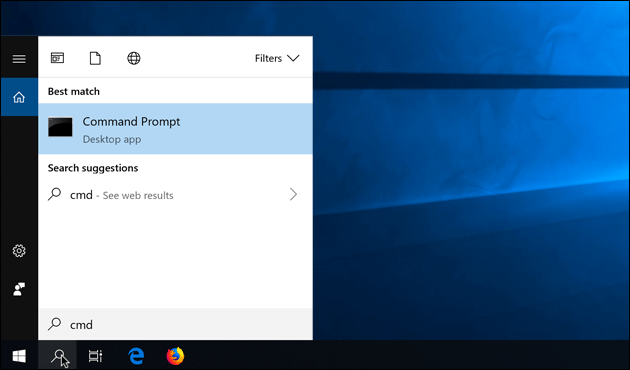Image resolution: width=630 pixels, height=370 pixels.
Task: Click the "Desktop app" subtitle text
Action: coord(112,139)
